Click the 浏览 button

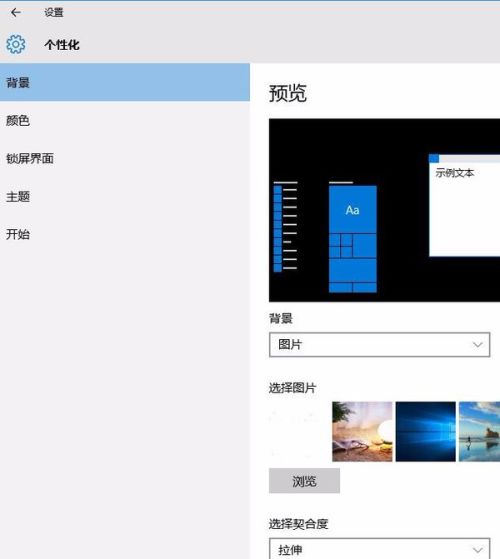pos(304,481)
